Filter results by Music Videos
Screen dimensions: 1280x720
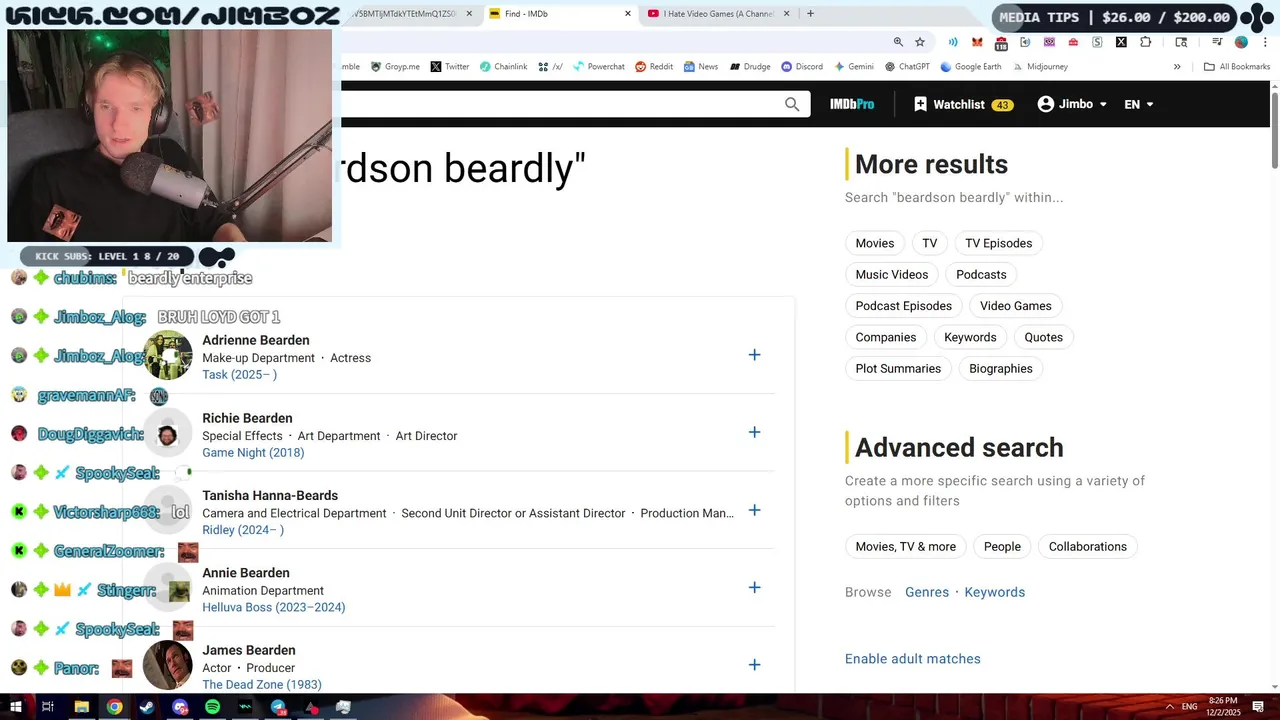point(892,274)
